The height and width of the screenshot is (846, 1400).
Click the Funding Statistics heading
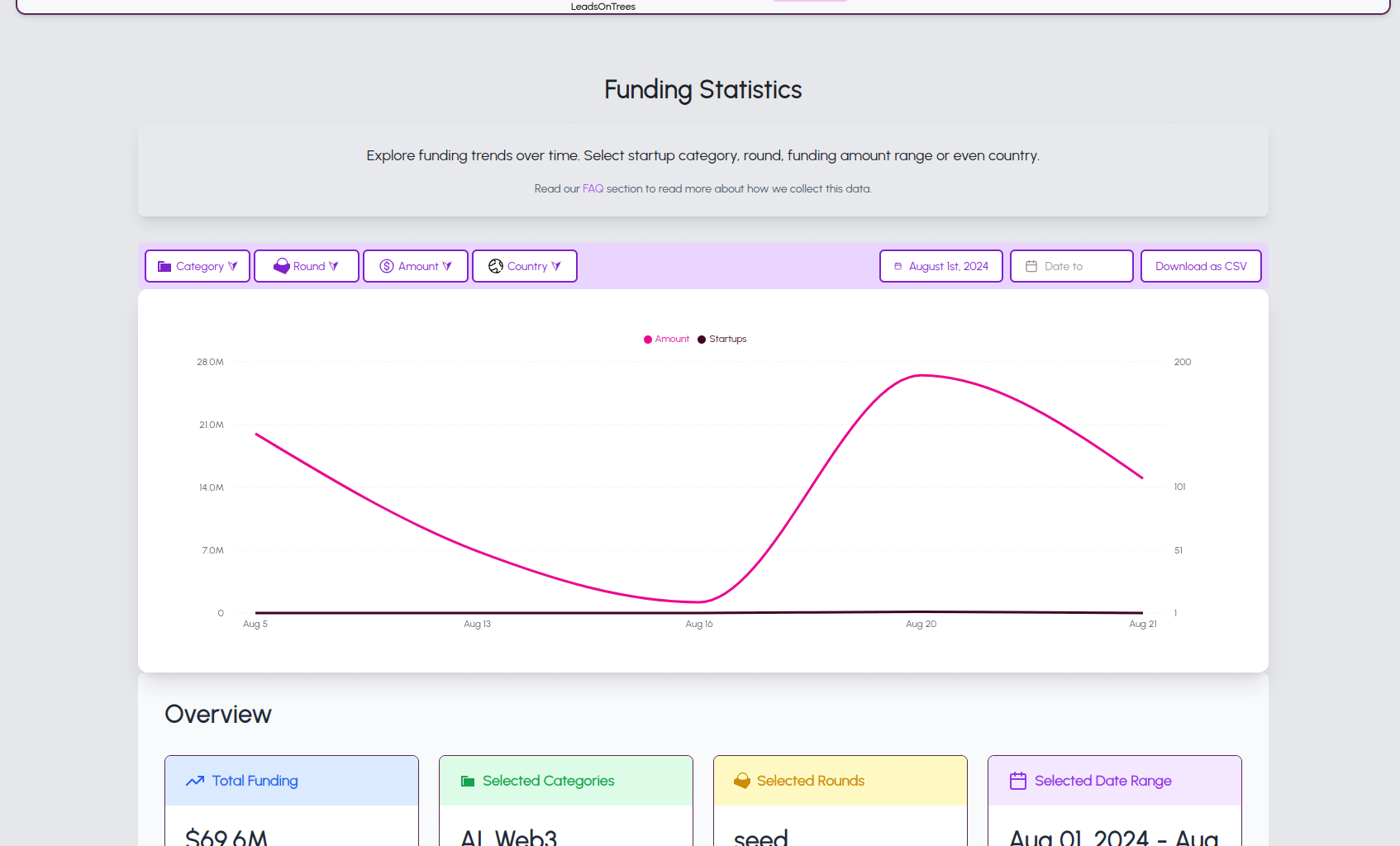(703, 89)
